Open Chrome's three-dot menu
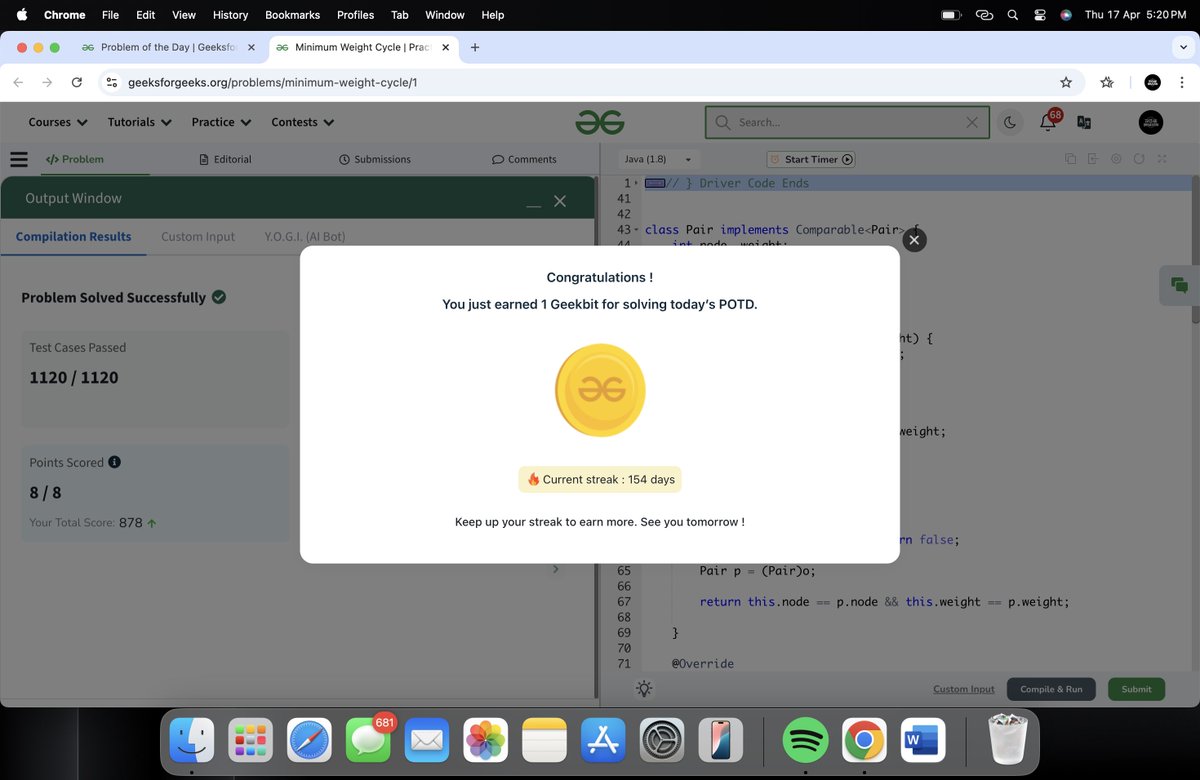Screen dimensions: 1200x780 (1182, 82)
